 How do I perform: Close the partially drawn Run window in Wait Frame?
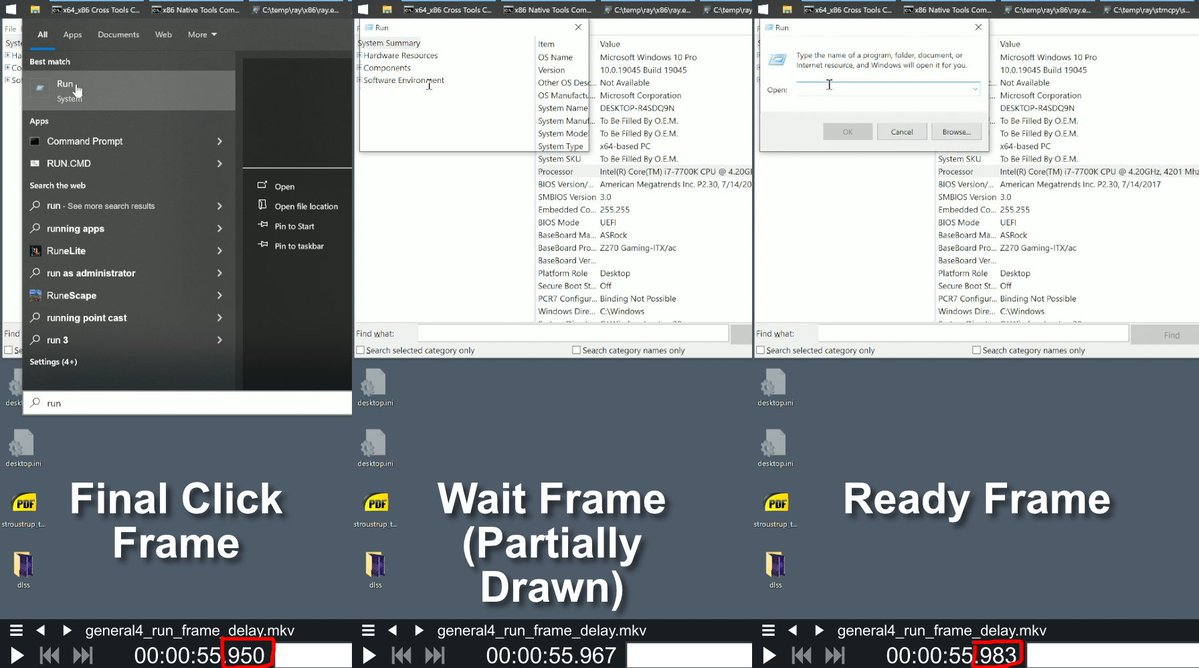578,27
